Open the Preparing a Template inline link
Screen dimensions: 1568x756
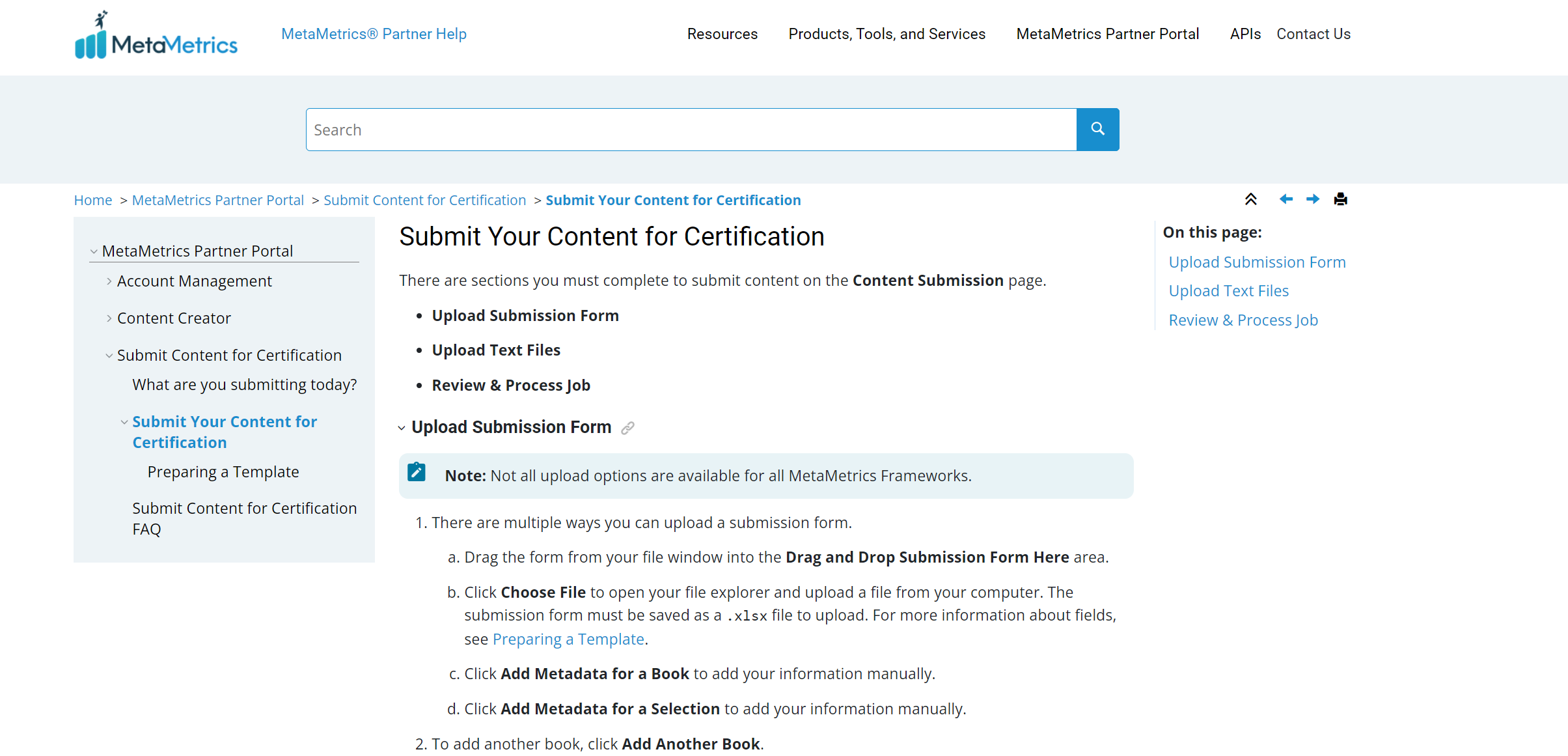pyautogui.click(x=568, y=639)
